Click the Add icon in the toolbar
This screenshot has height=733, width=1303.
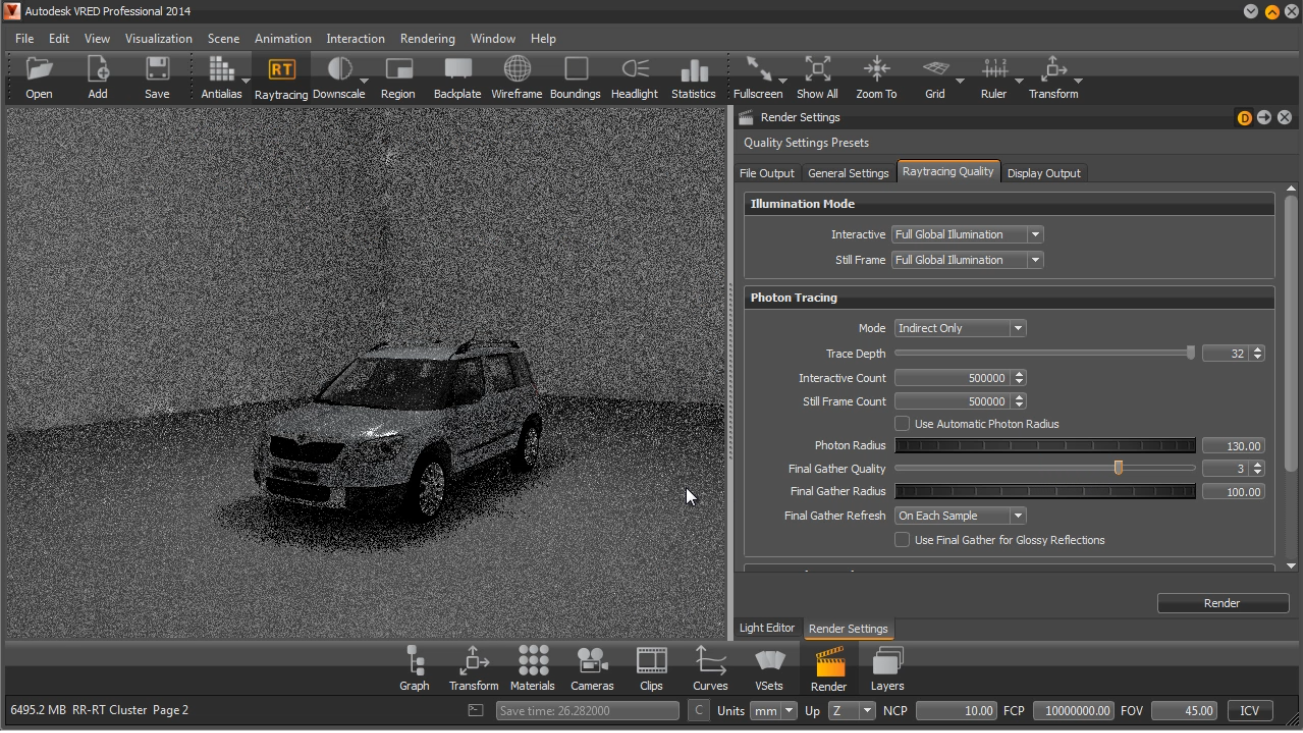pos(97,77)
